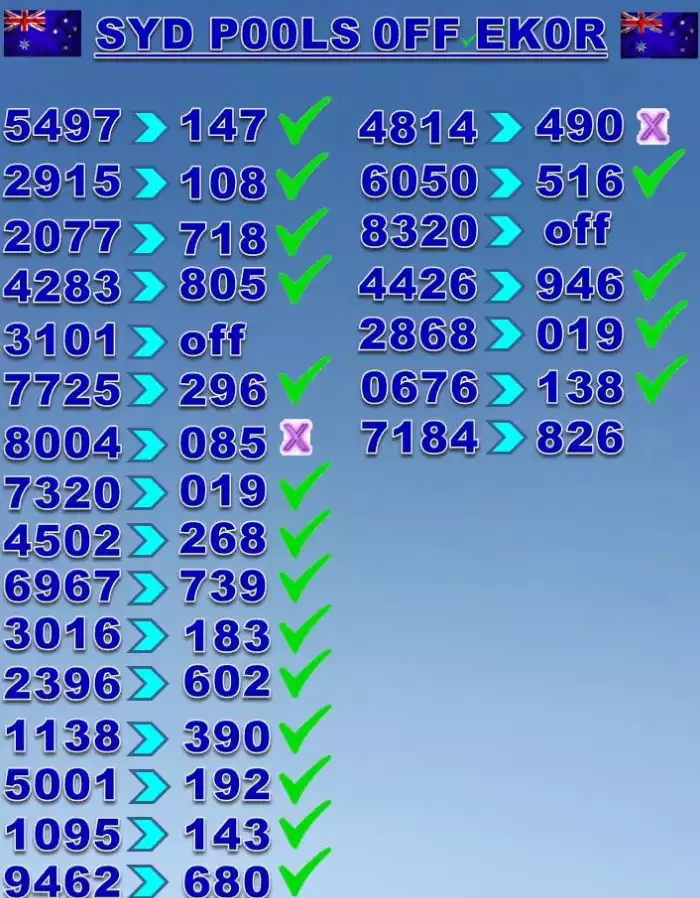The height and width of the screenshot is (898, 700).
Task: Click the result 019 next to 7320
Action: (x=223, y=491)
